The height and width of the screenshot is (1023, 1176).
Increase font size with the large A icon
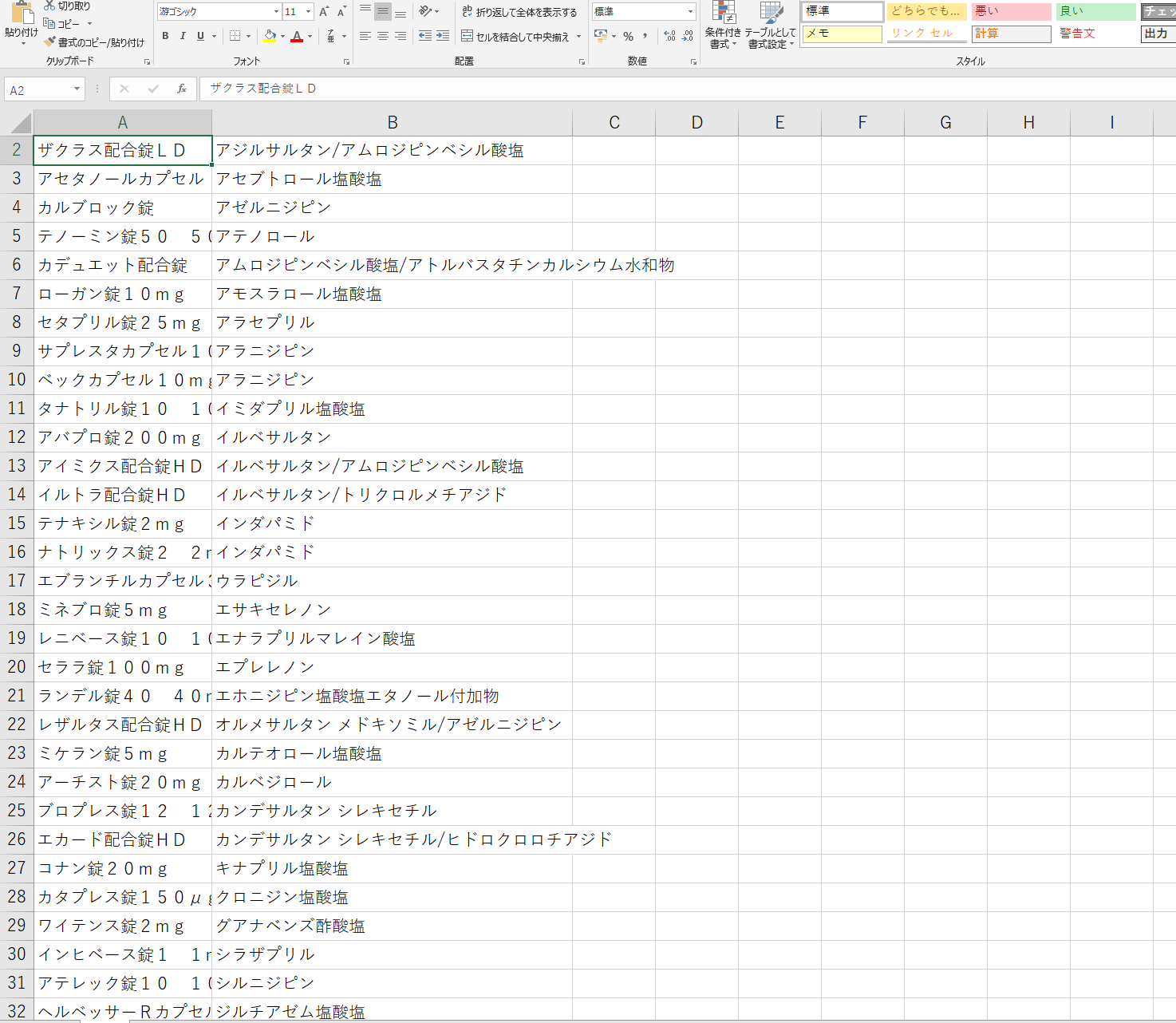click(324, 11)
